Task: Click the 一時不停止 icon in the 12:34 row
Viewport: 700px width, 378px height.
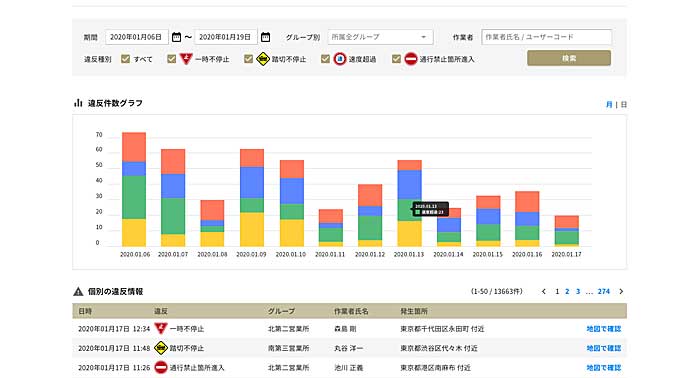Action: (161, 328)
